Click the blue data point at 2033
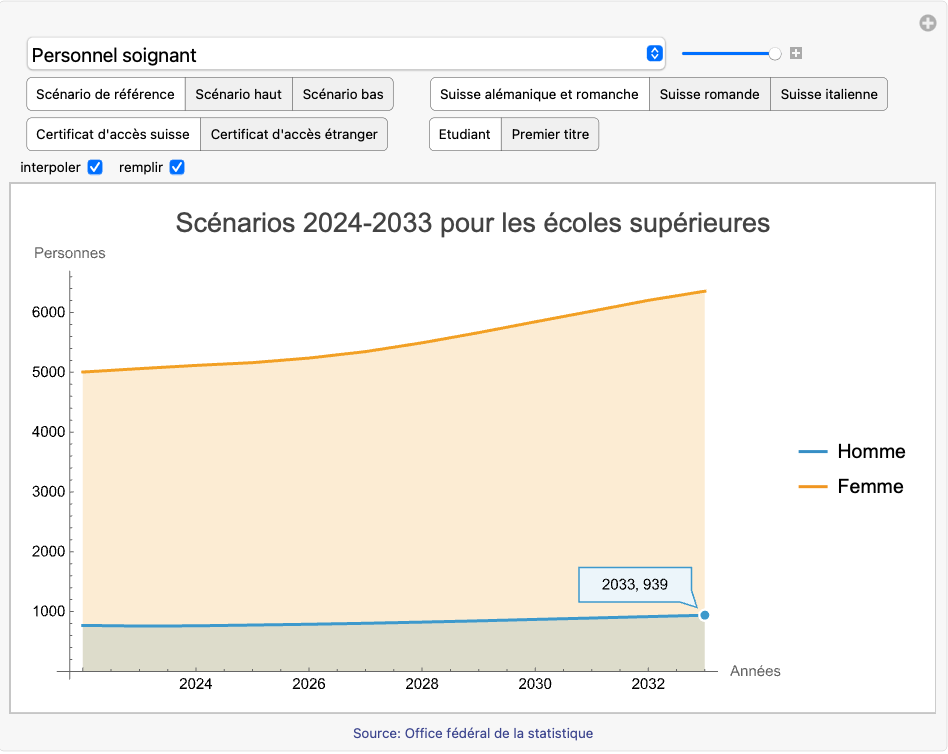 (x=705, y=615)
